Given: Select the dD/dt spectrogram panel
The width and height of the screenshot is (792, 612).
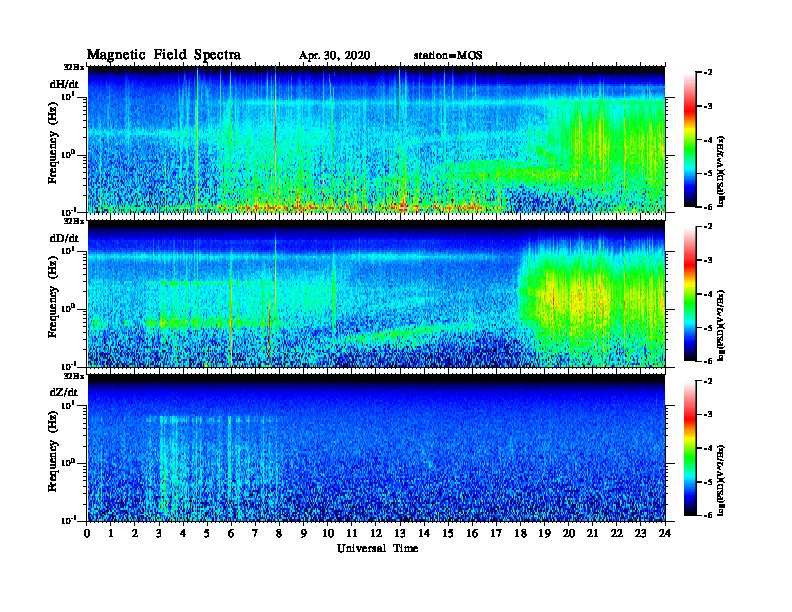Looking at the screenshot, I should [376, 293].
